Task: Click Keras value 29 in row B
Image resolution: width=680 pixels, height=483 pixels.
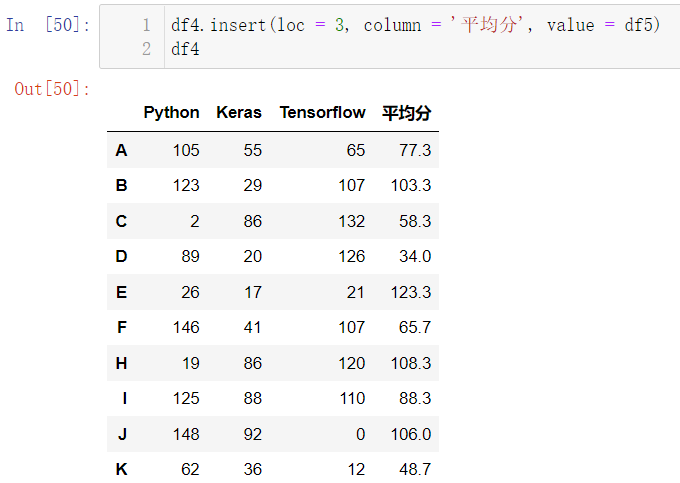Action: pyautogui.click(x=252, y=186)
